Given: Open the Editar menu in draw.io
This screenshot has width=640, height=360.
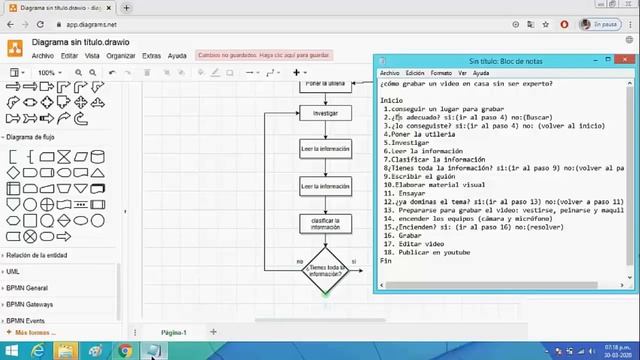Looking at the screenshot, I should 69,56.
